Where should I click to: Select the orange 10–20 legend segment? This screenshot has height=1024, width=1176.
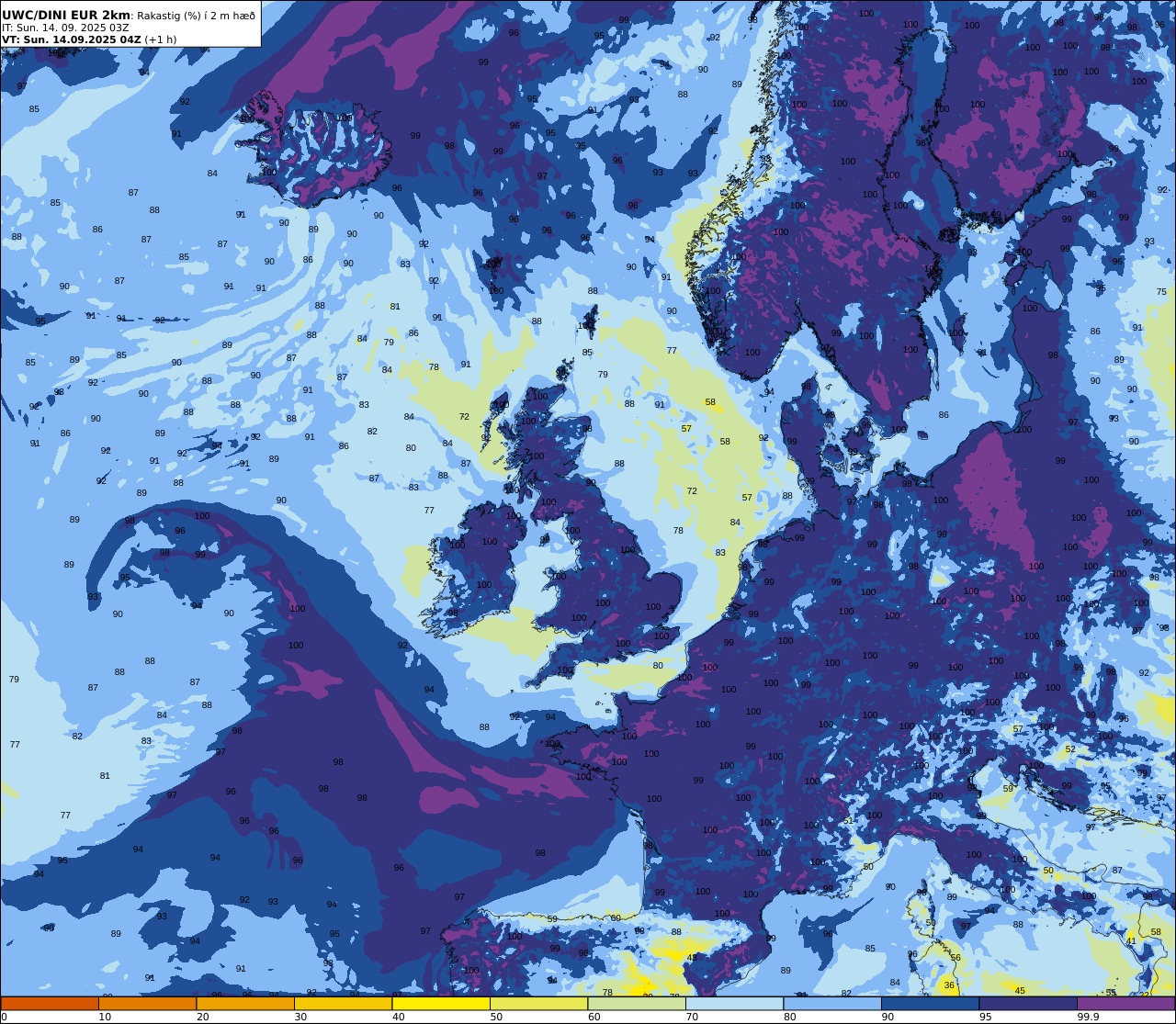(147, 1004)
